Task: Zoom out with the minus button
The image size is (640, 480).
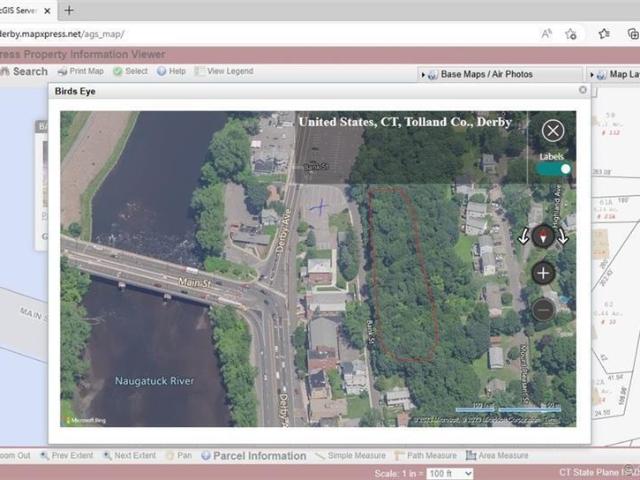Action: [x=543, y=309]
